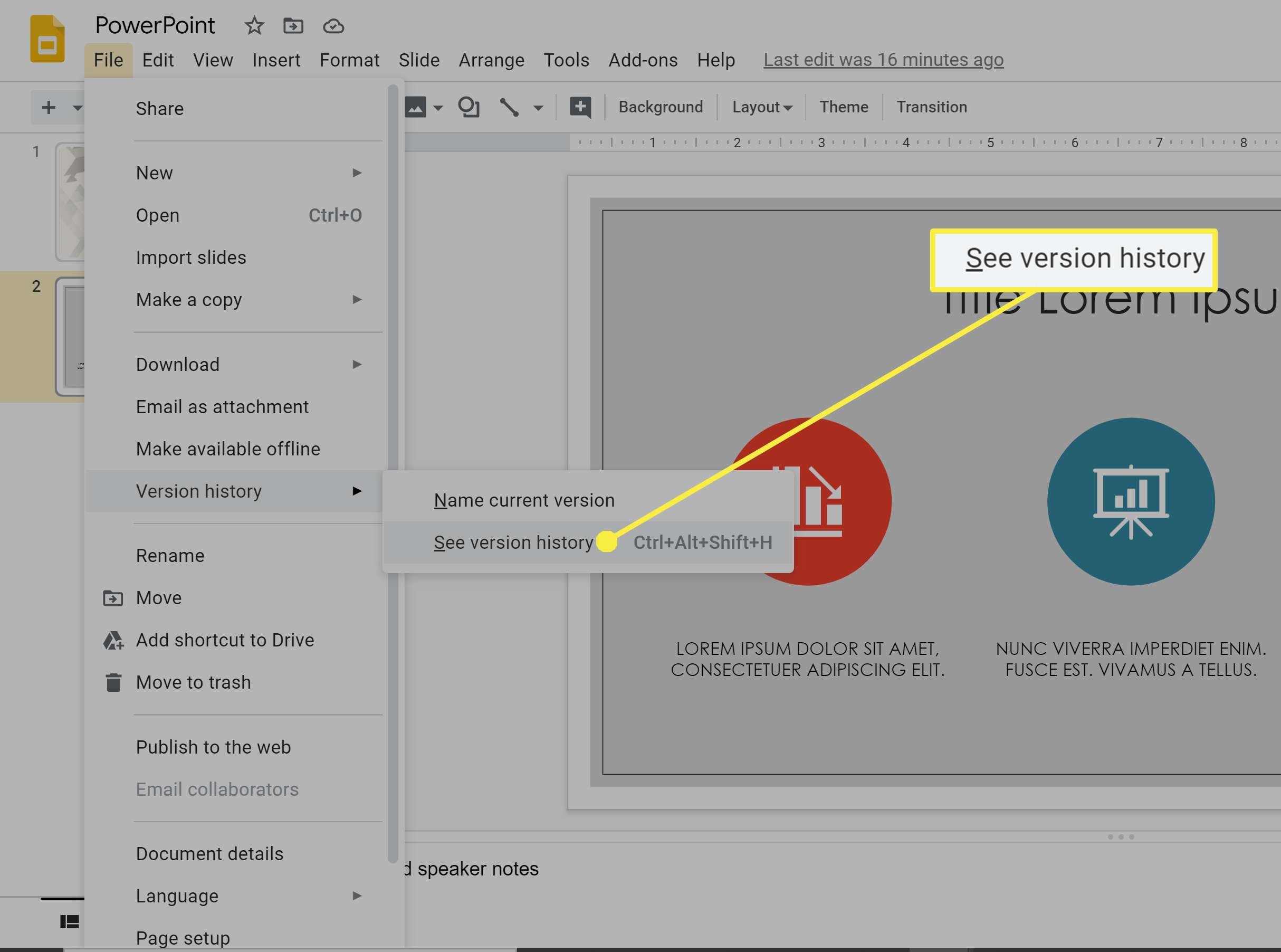Screen dimensions: 1281x952
Task: Click the insert image toolbar icon
Action: click(x=415, y=107)
